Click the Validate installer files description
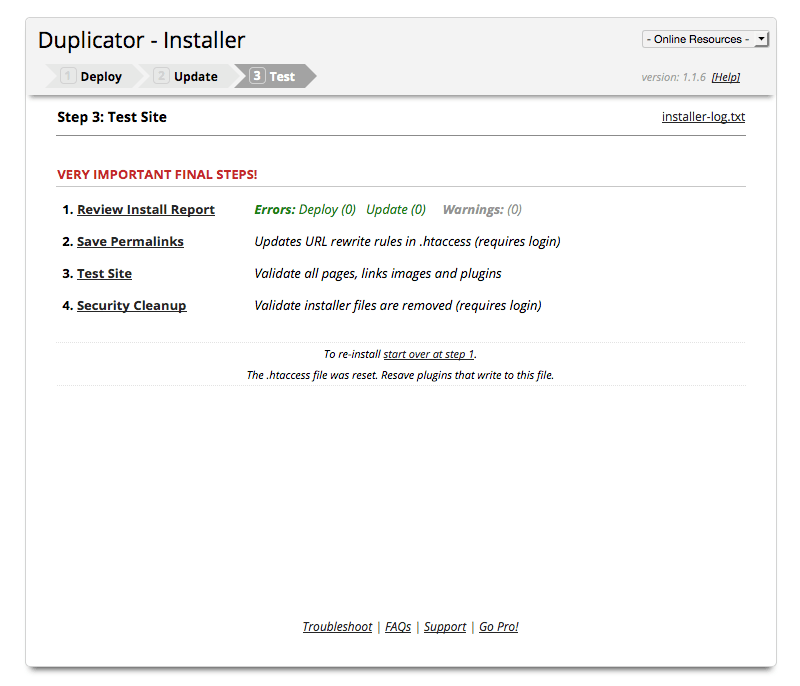 [x=397, y=306]
